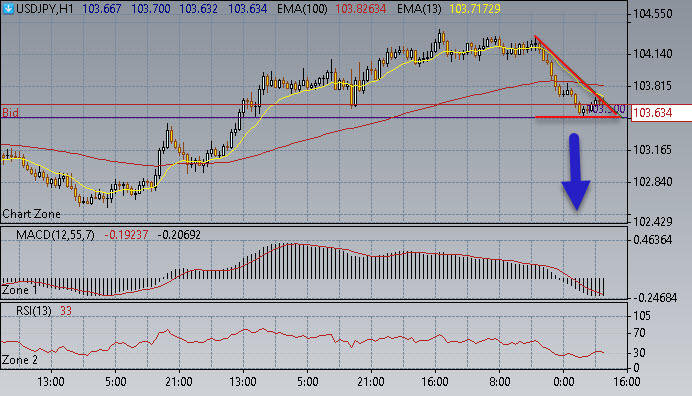Click the 103.815 price axis label
Image resolution: width=692 pixels, height=396 pixels.
(x=652, y=86)
